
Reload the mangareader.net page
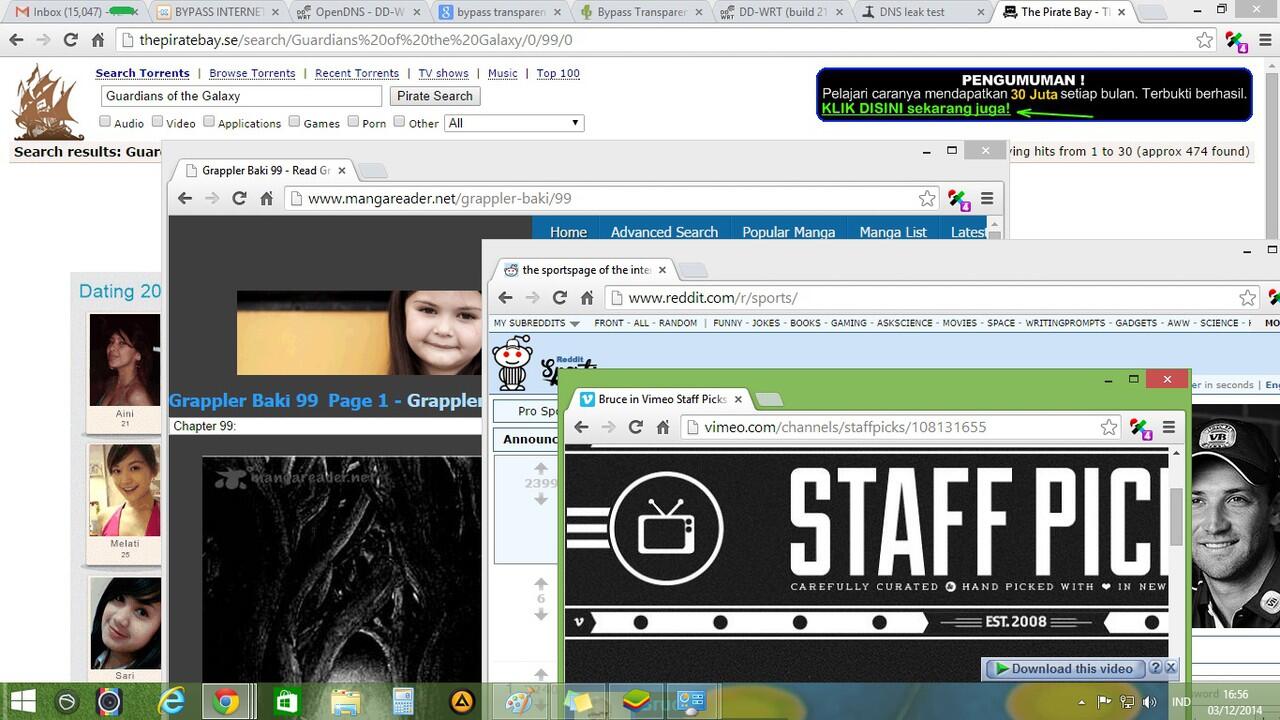point(239,198)
